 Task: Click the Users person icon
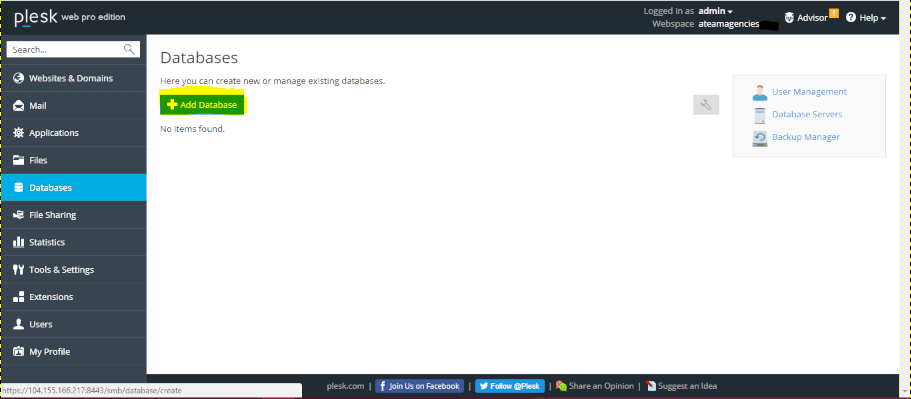click(18, 324)
